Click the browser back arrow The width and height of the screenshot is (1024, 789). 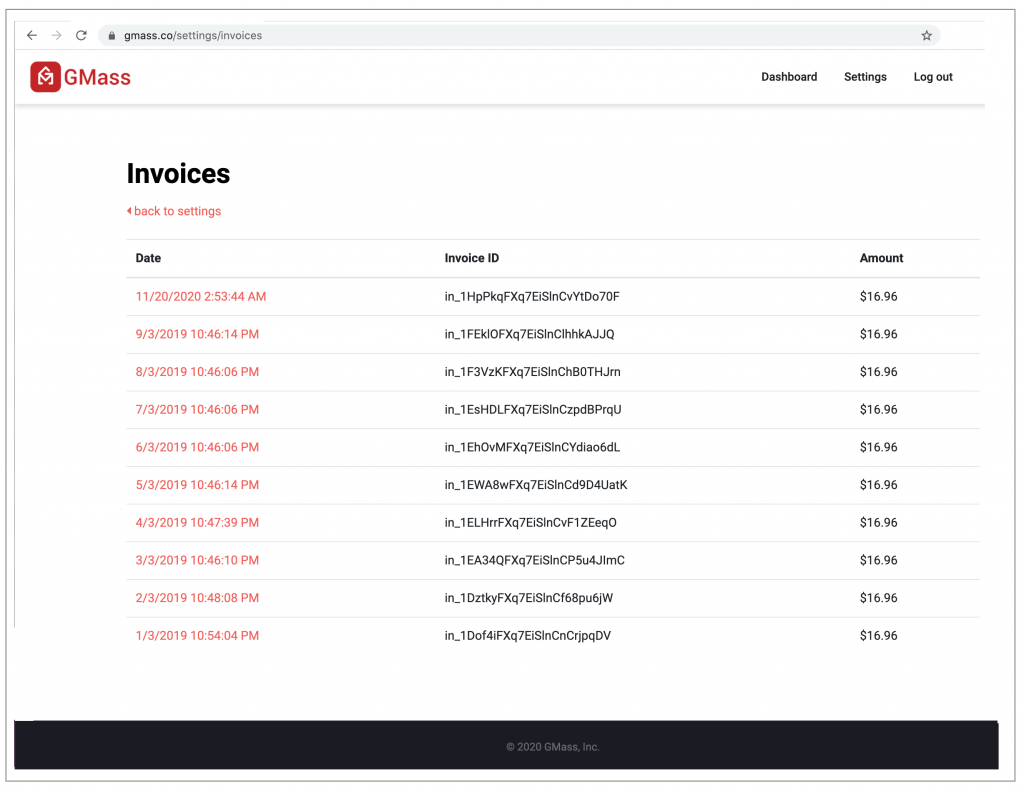point(31,35)
